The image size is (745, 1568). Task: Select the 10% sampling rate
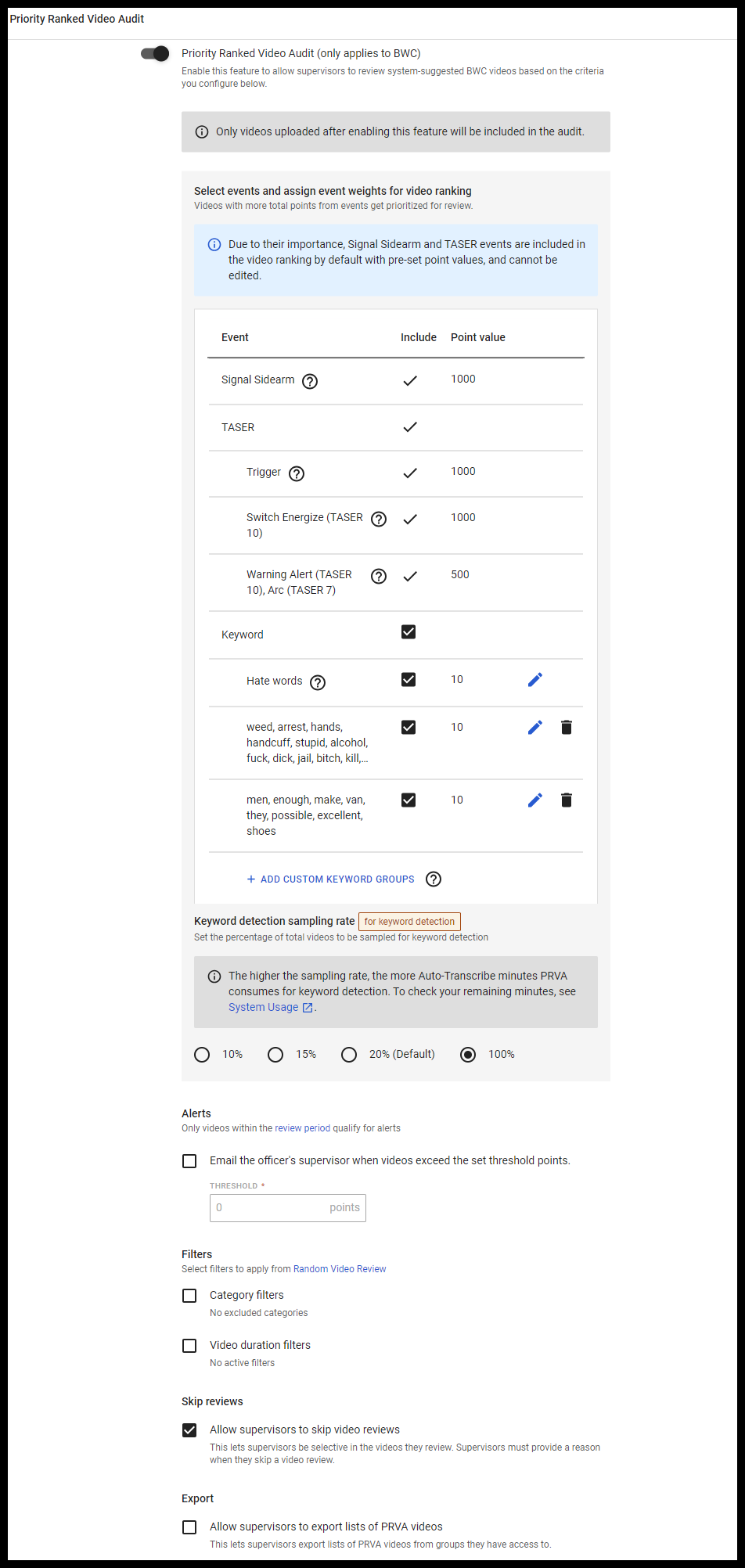pos(201,1055)
